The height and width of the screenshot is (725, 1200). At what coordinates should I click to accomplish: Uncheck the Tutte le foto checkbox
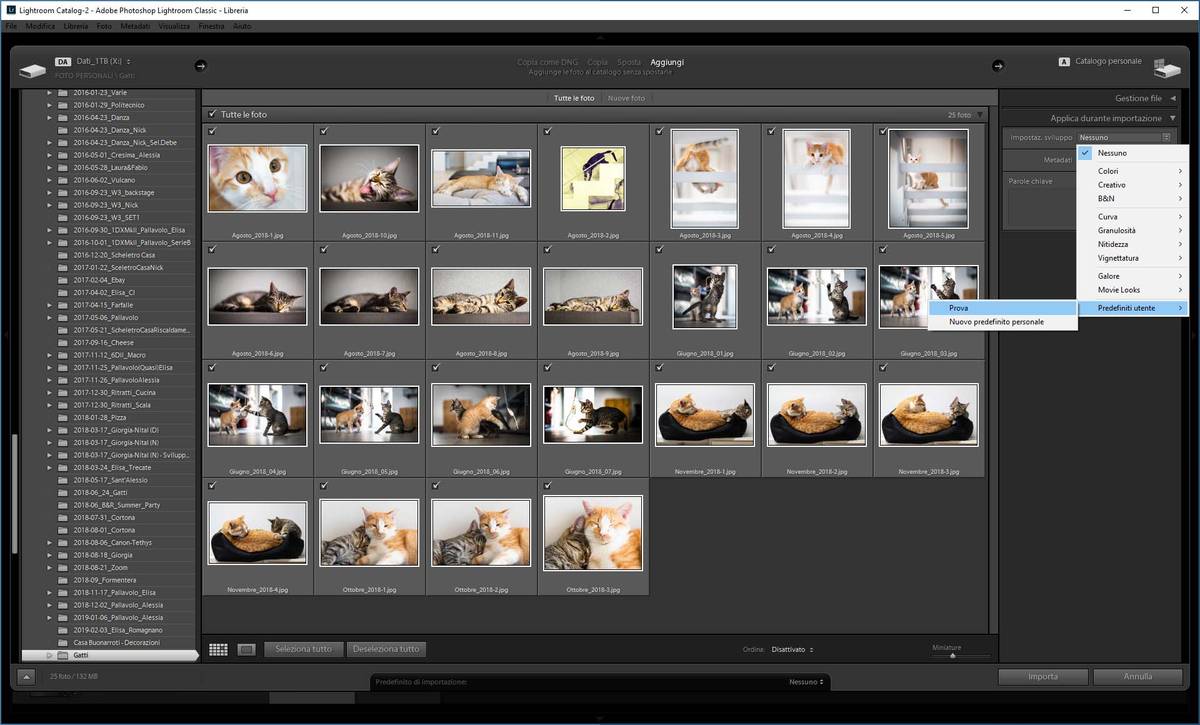coord(212,115)
